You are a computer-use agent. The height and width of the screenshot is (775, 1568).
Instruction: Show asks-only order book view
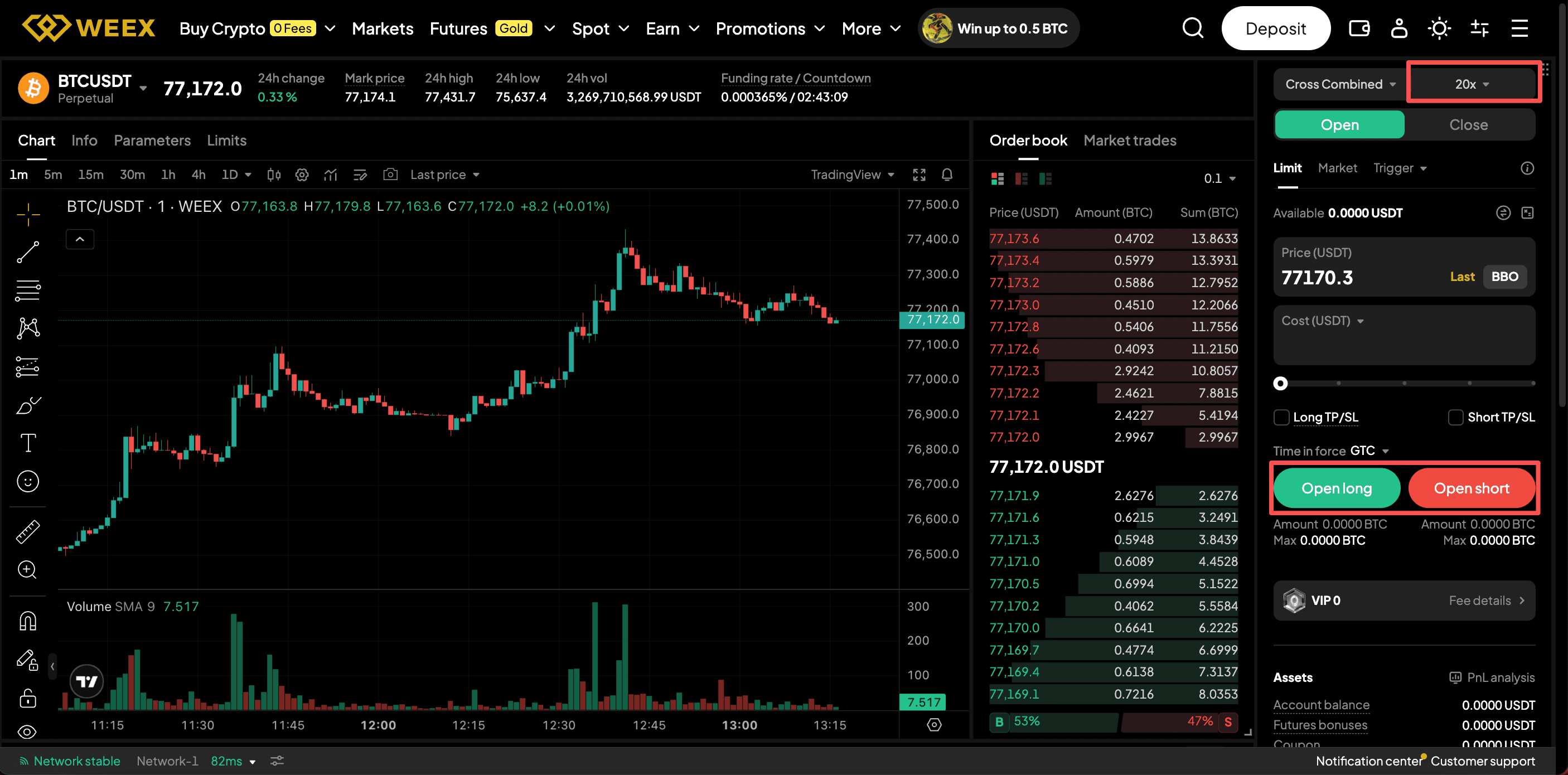point(1022,178)
